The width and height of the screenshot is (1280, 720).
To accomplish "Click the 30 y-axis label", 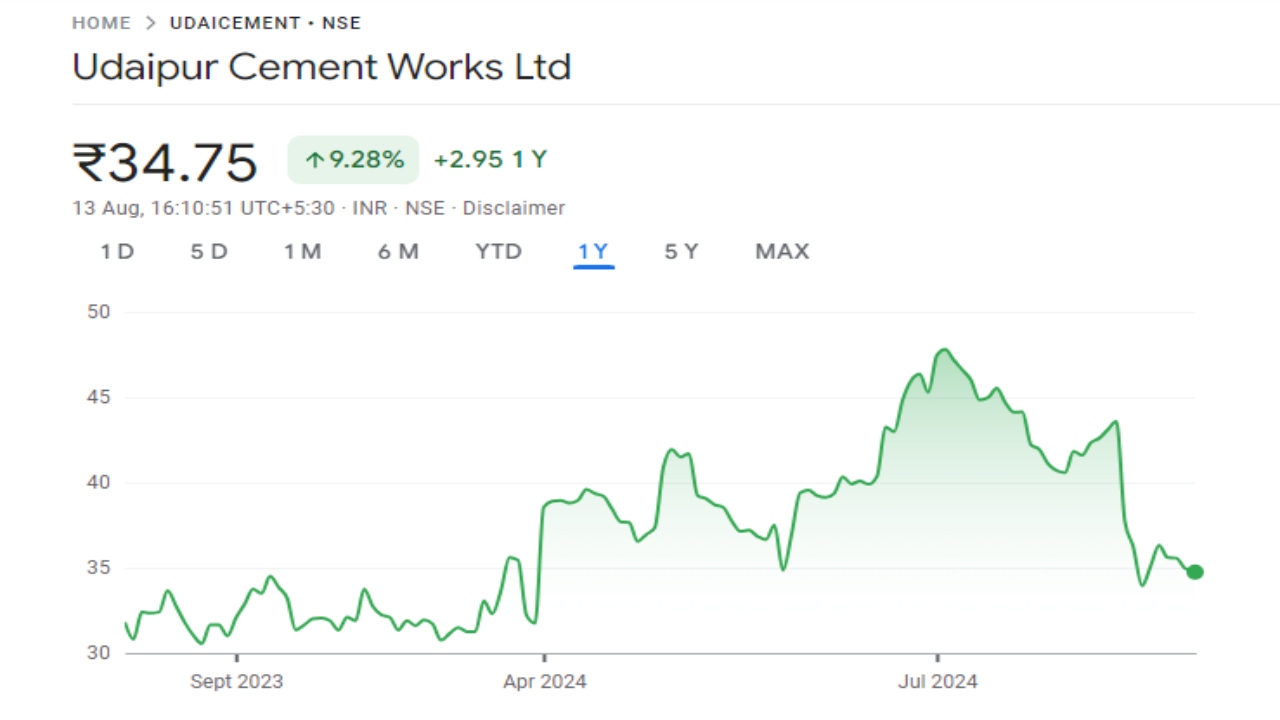I will (x=99, y=653).
